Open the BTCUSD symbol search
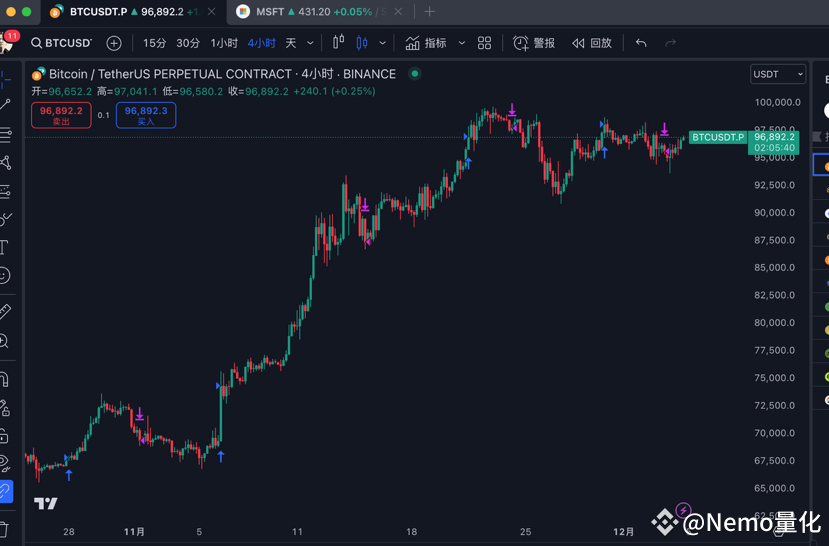 (61, 43)
